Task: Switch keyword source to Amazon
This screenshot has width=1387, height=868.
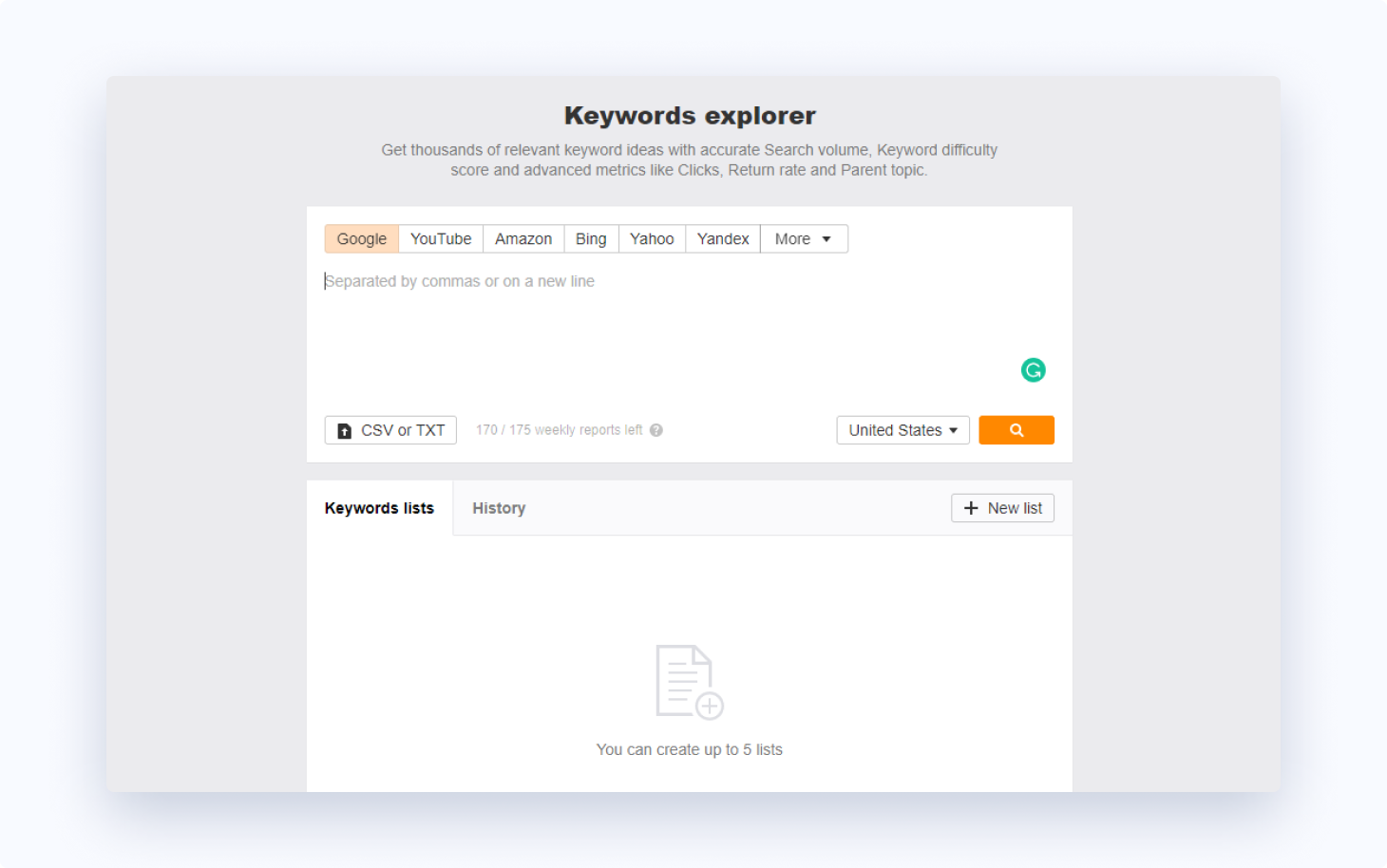Action: [x=523, y=238]
